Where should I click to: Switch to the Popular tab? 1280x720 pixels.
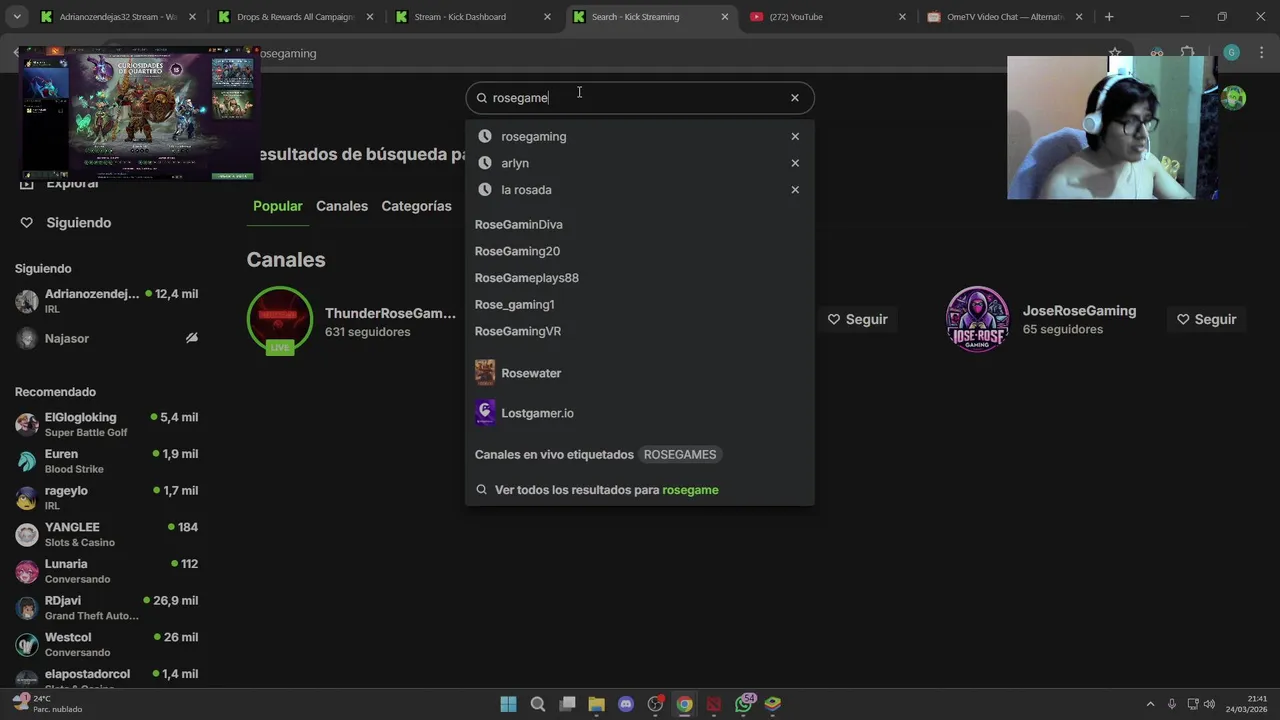click(277, 206)
